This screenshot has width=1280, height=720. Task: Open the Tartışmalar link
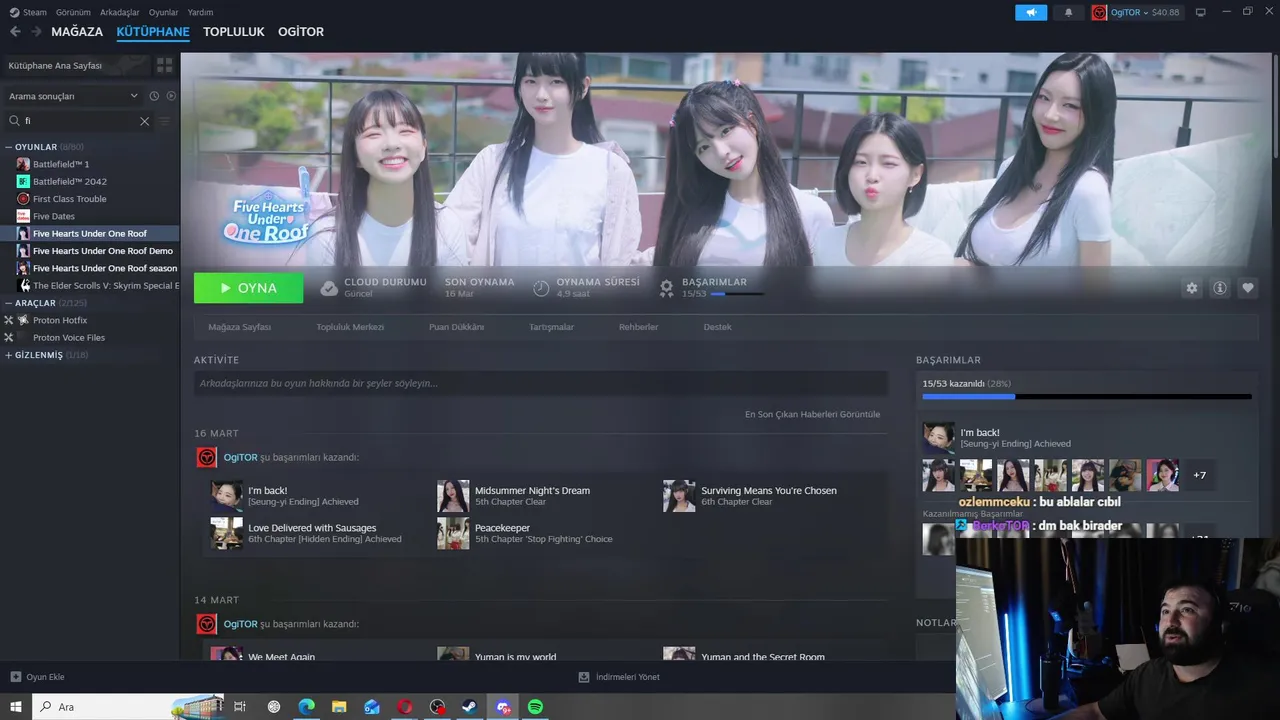(x=551, y=327)
